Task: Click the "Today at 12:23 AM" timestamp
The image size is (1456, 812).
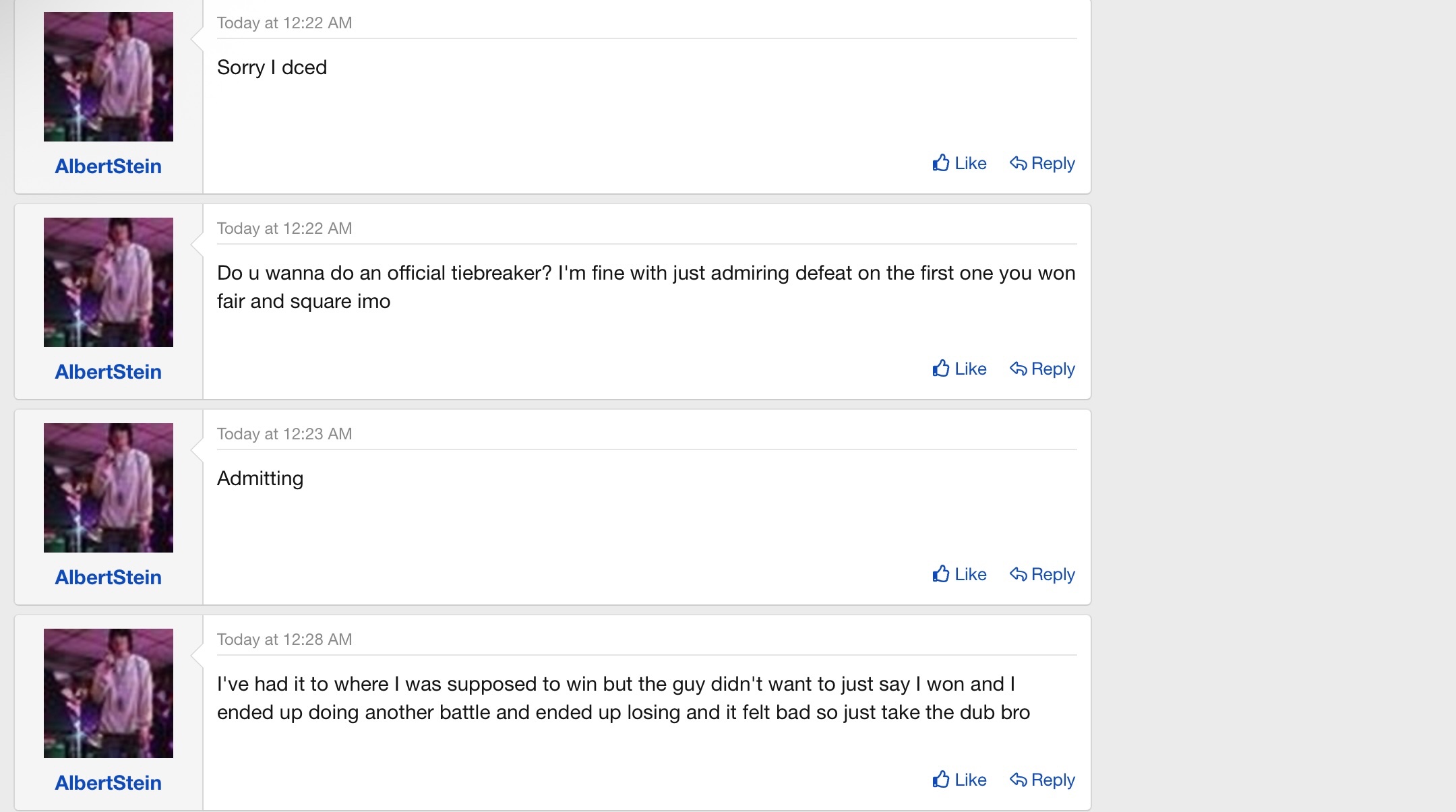Action: (284, 434)
